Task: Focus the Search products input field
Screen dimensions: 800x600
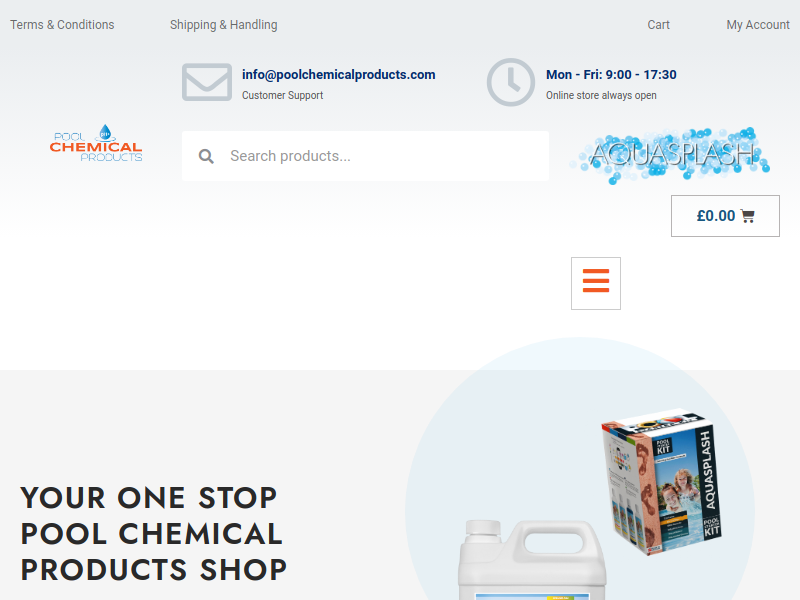Action: tap(365, 156)
